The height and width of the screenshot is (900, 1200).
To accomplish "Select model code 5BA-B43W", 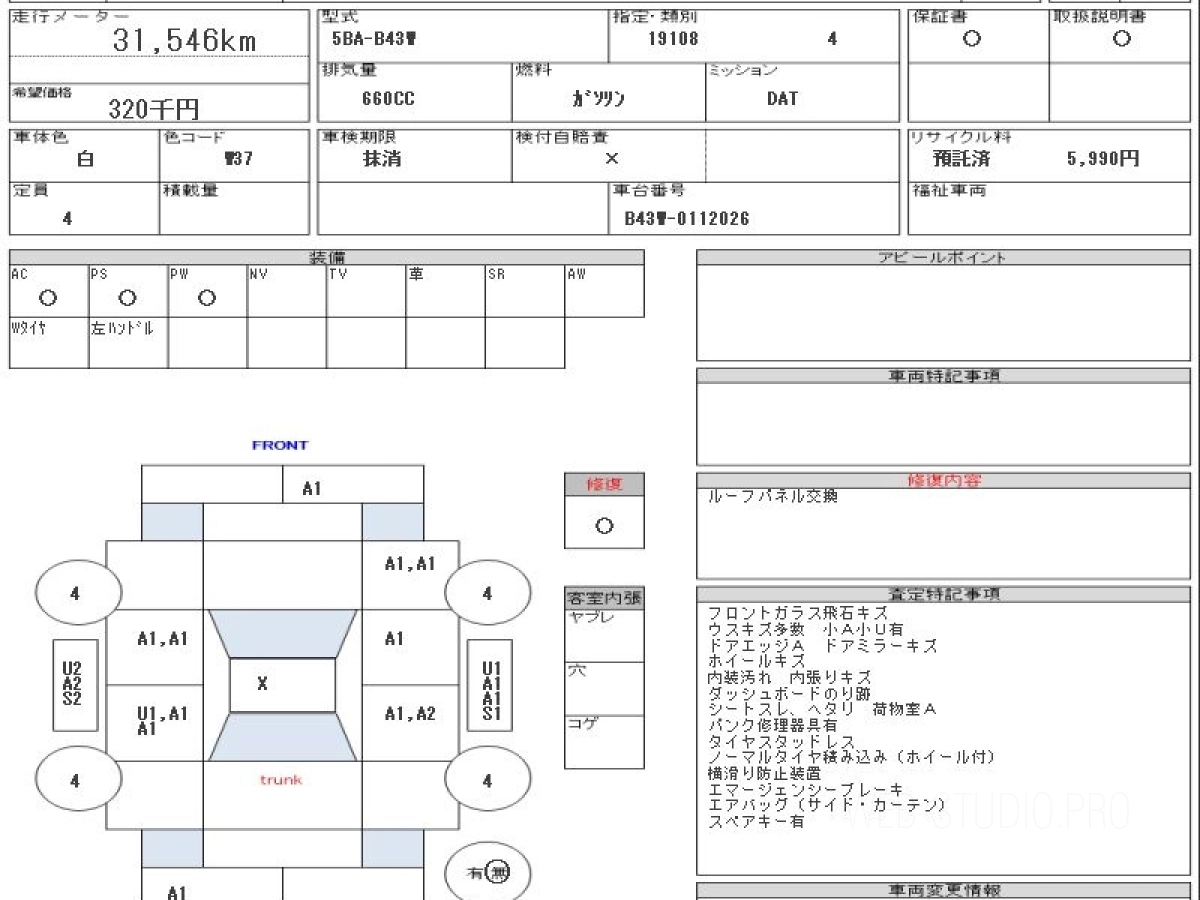I will 374,40.
